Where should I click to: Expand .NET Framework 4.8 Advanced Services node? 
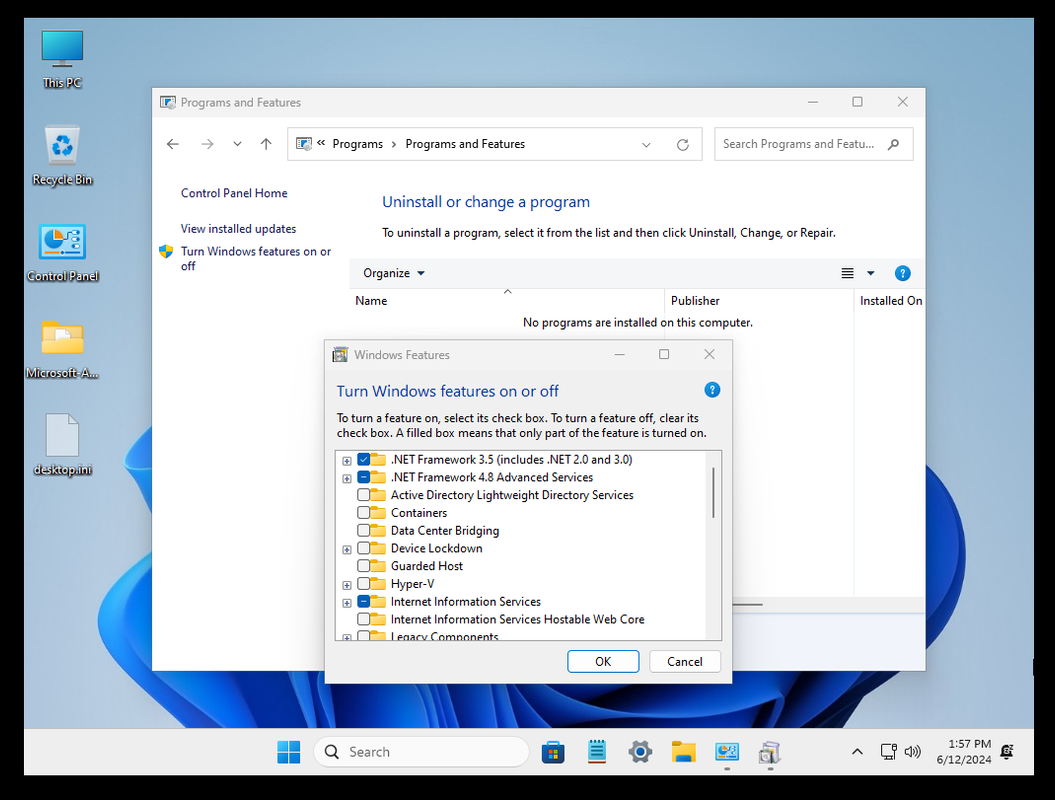[347, 478]
